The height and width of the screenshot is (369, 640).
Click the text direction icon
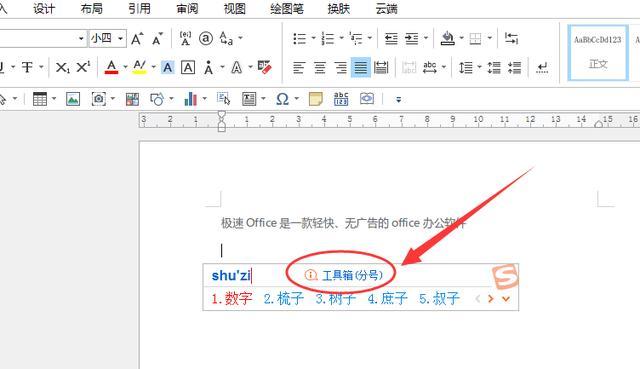tap(511, 38)
